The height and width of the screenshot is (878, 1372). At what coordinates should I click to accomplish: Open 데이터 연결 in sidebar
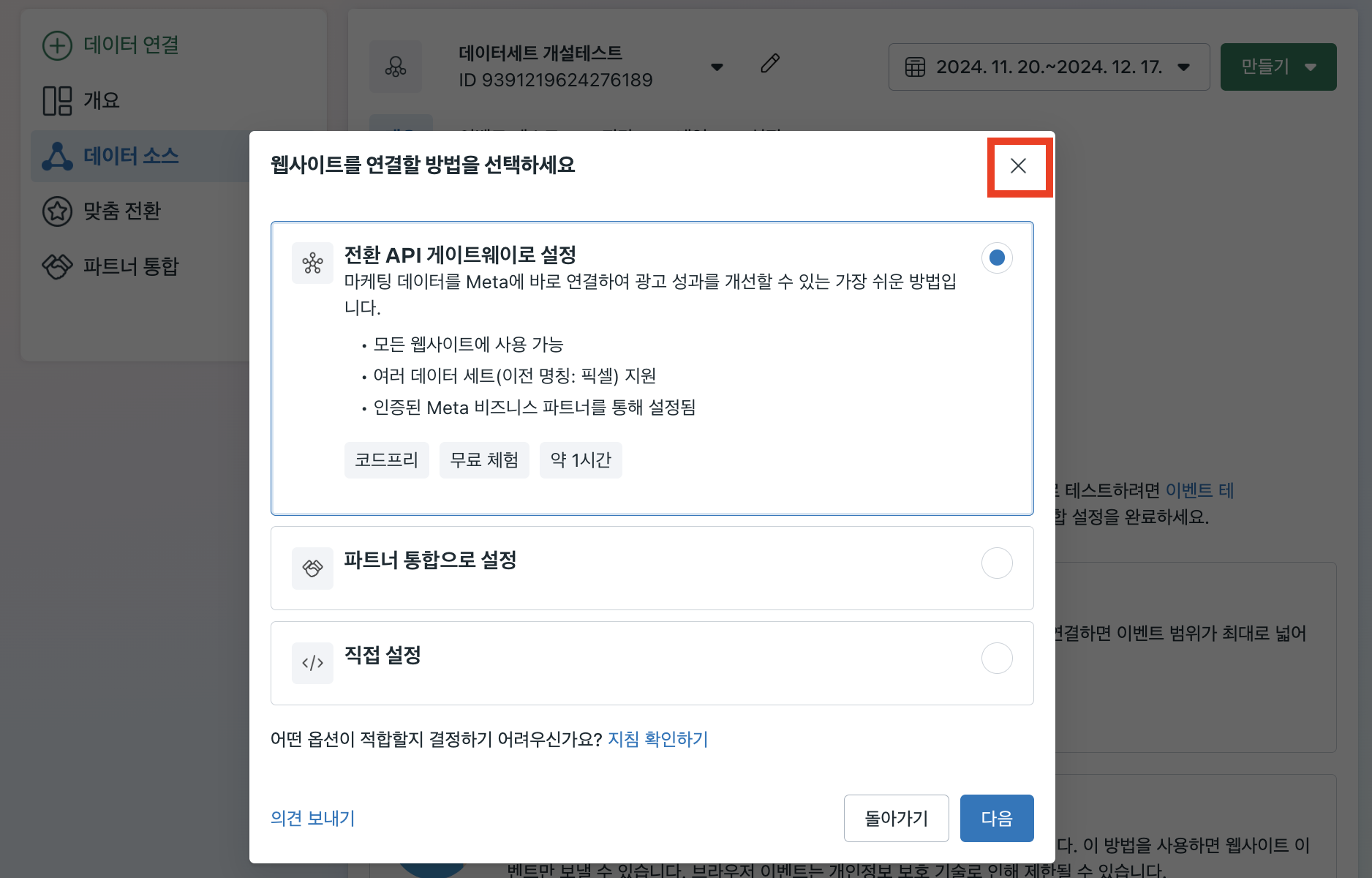tap(132, 45)
